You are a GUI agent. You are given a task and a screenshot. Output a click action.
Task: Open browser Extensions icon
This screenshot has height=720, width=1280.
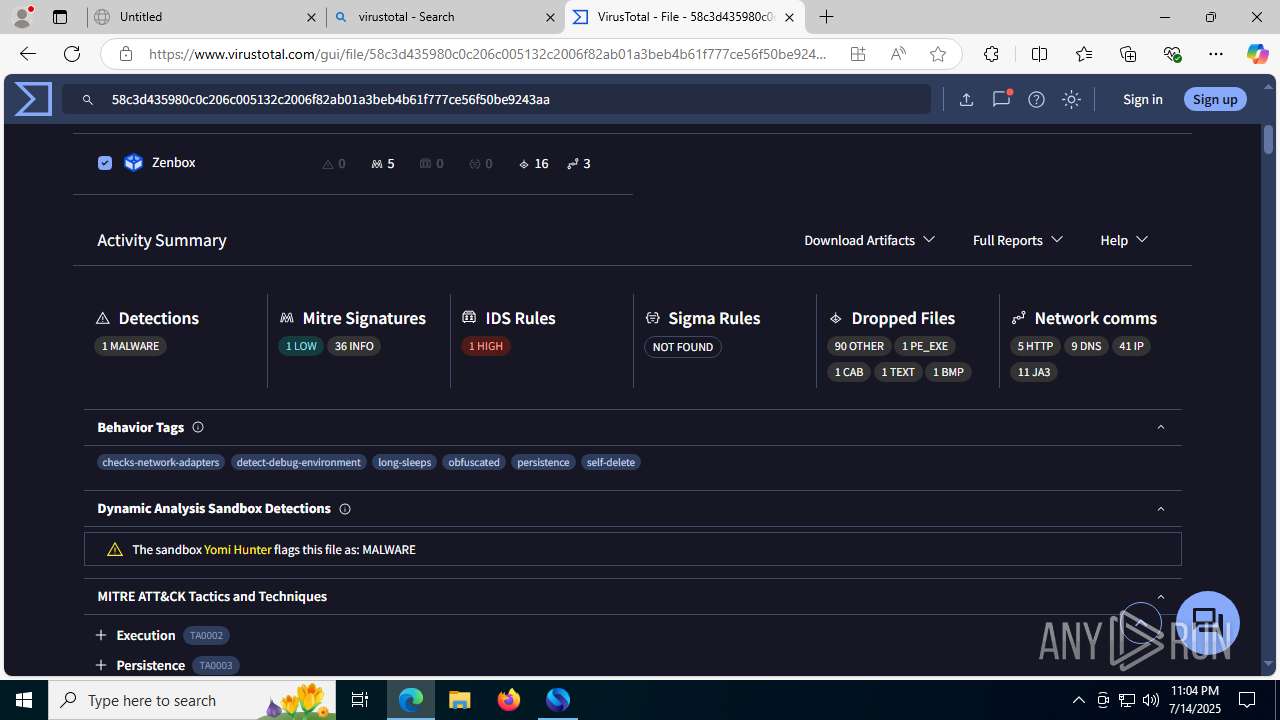pos(991,54)
